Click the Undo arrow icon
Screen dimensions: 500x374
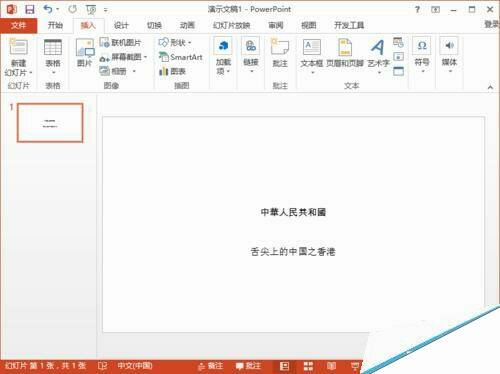[48, 9]
